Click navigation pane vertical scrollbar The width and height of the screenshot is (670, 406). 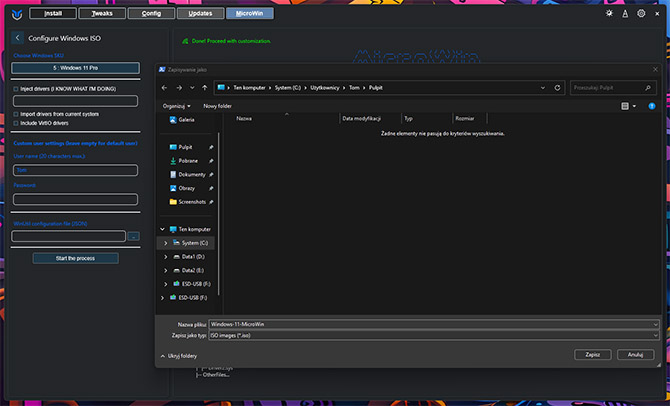(219, 214)
